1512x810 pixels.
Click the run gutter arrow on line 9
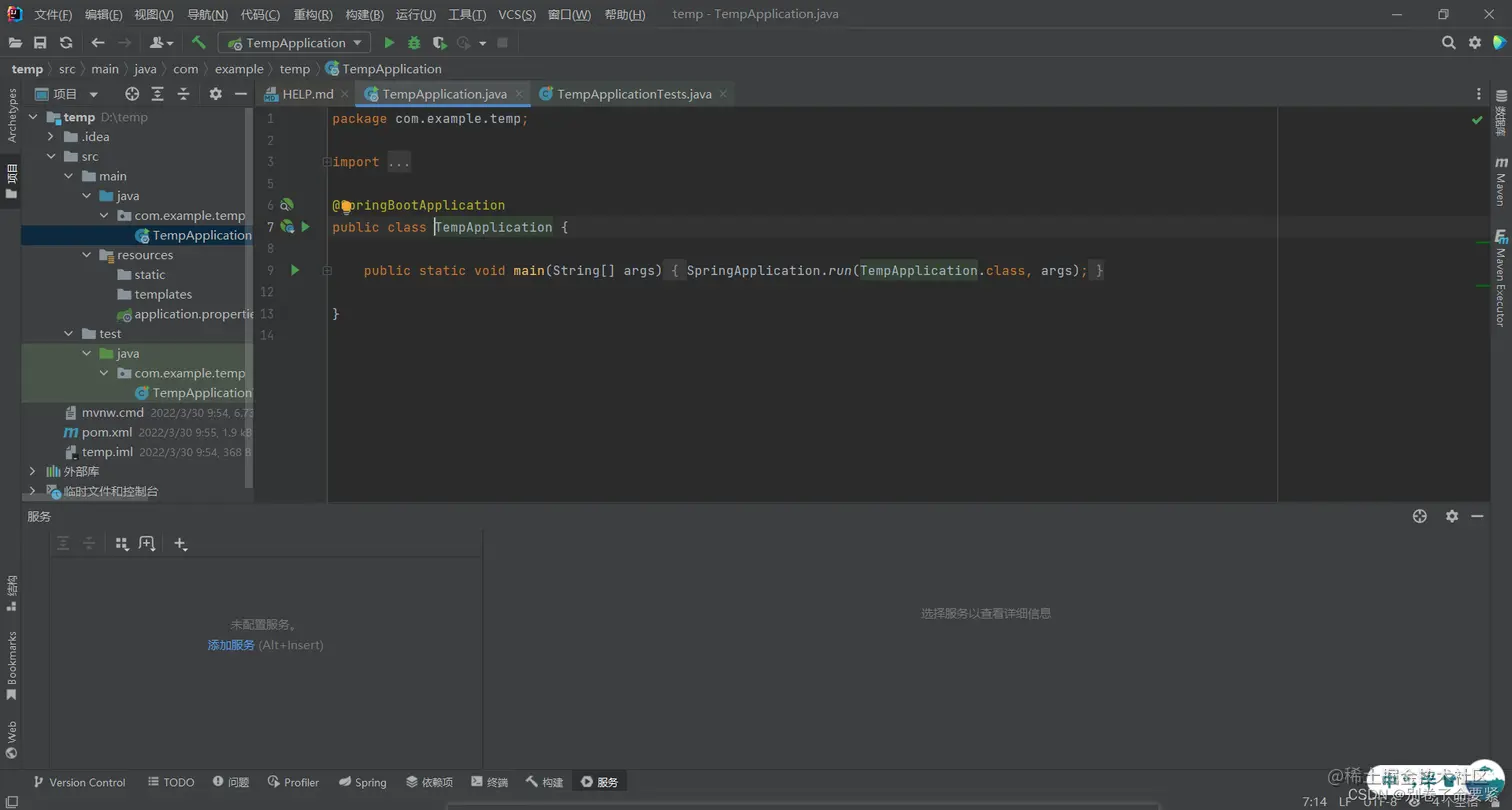click(x=295, y=270)
